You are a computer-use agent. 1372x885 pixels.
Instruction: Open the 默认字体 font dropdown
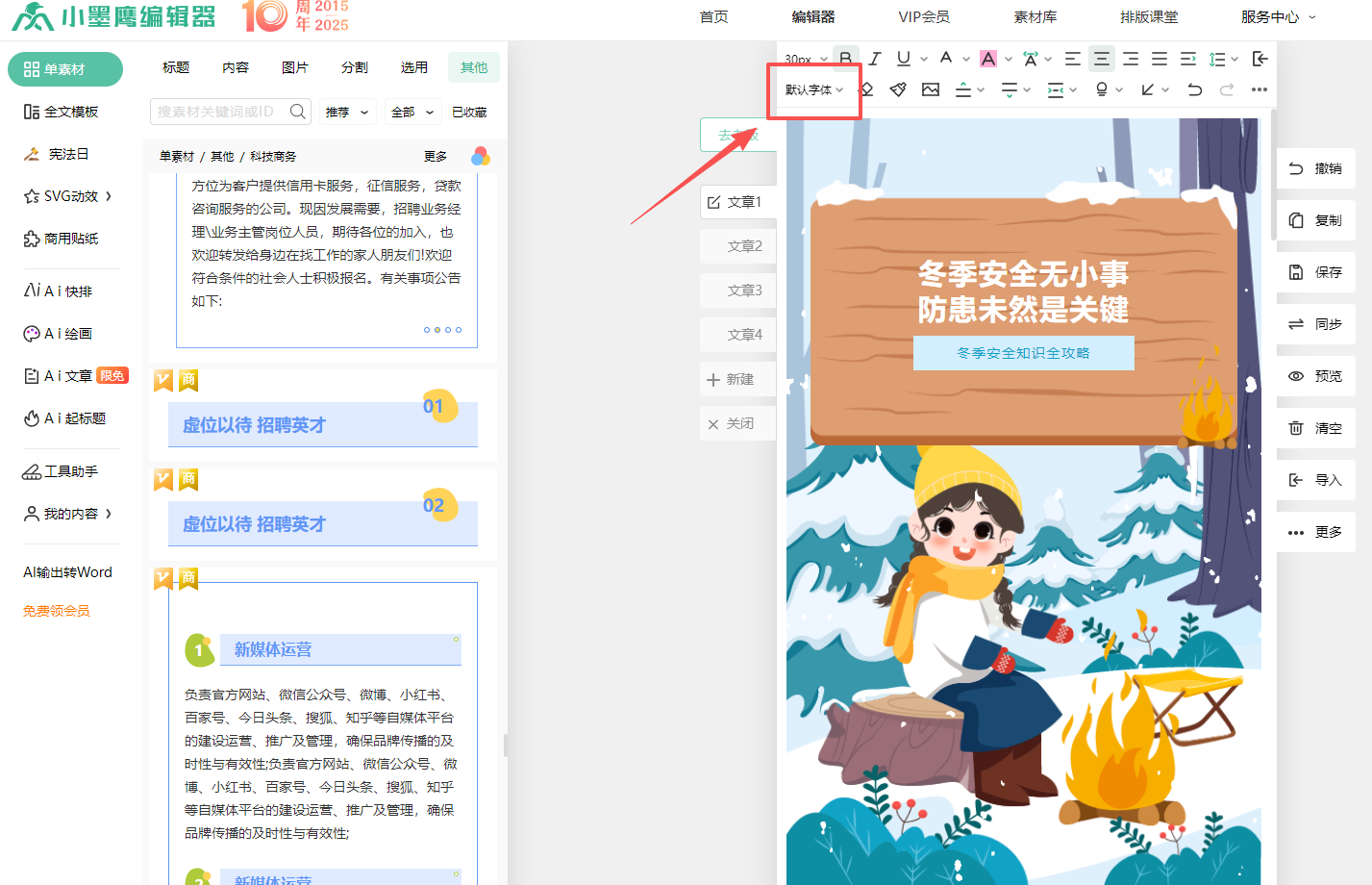813,89
